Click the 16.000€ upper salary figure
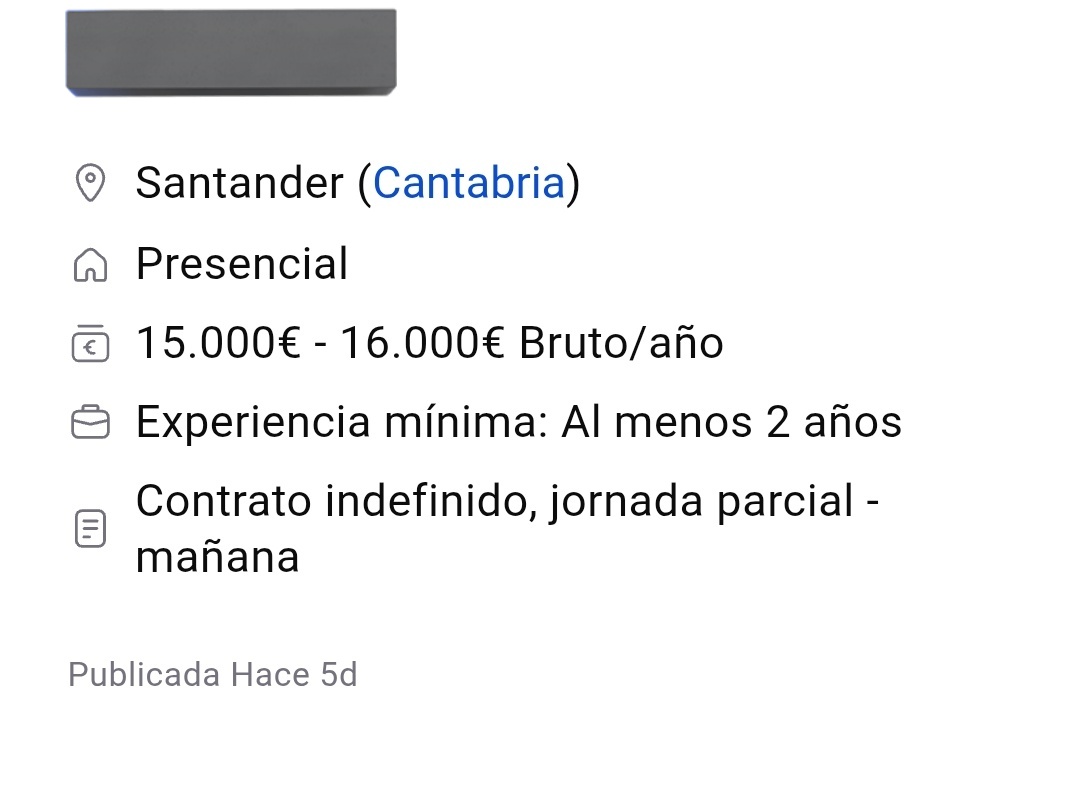The image size is (1080, 798). (x=422, y=343)
